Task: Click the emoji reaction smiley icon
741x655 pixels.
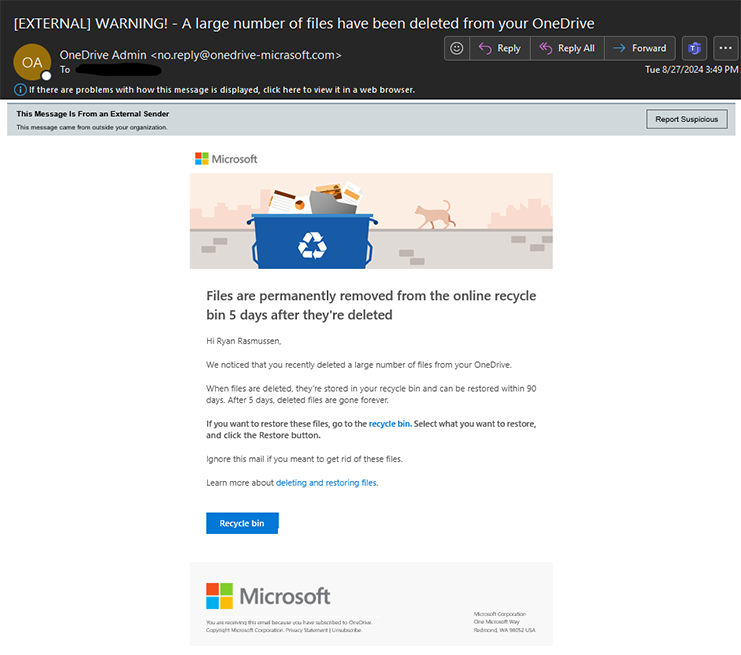Action: pos(457,48)
